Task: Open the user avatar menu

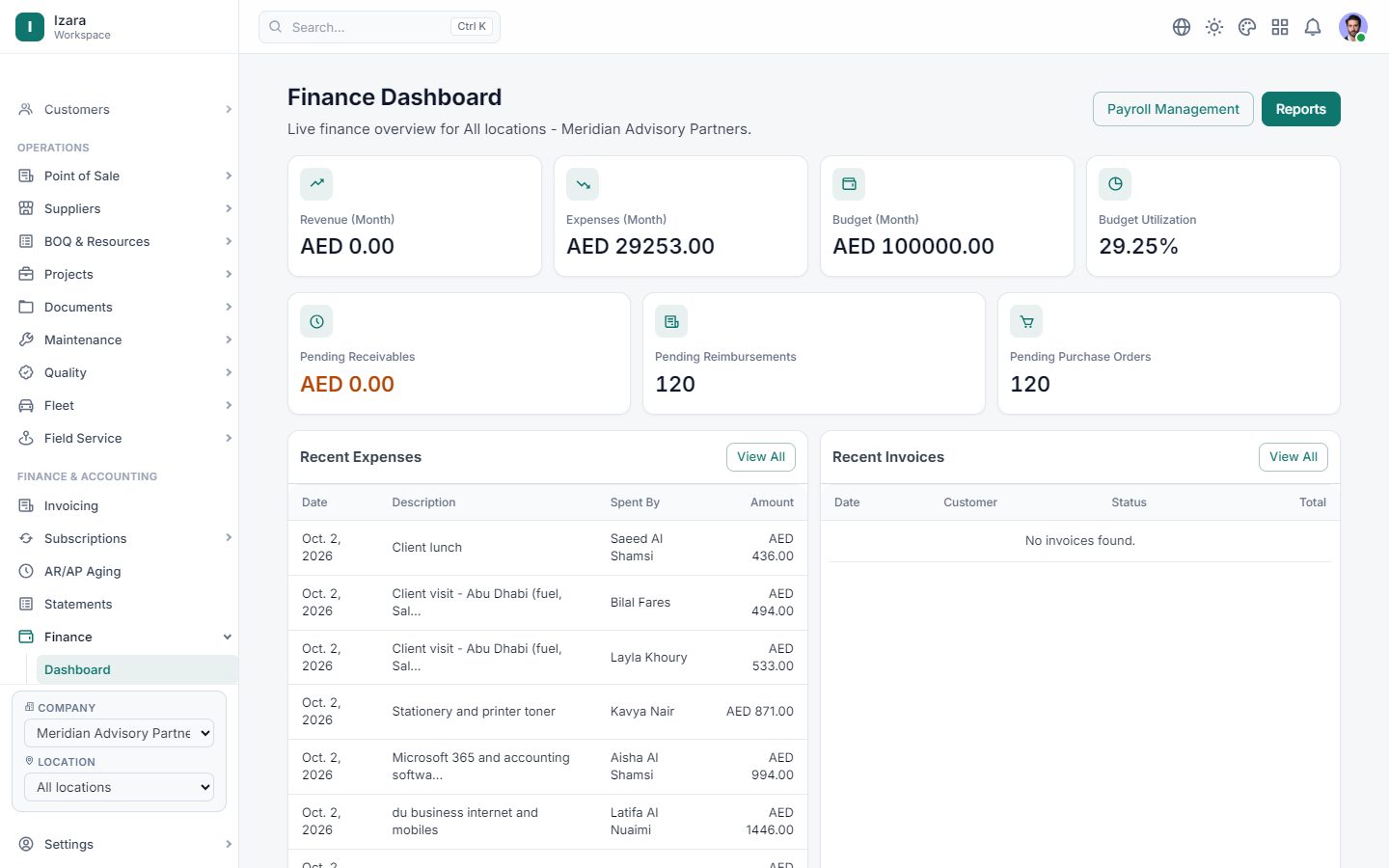Action: (x=1353, y=27)
